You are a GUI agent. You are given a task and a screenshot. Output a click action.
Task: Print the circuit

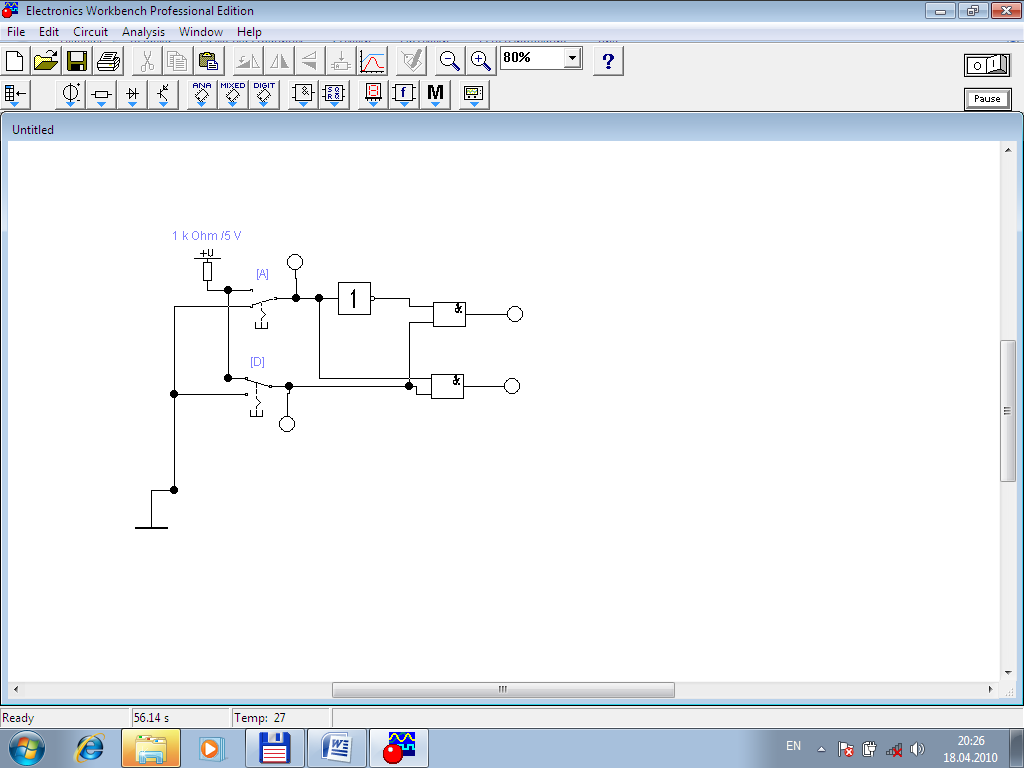[108, 61]
